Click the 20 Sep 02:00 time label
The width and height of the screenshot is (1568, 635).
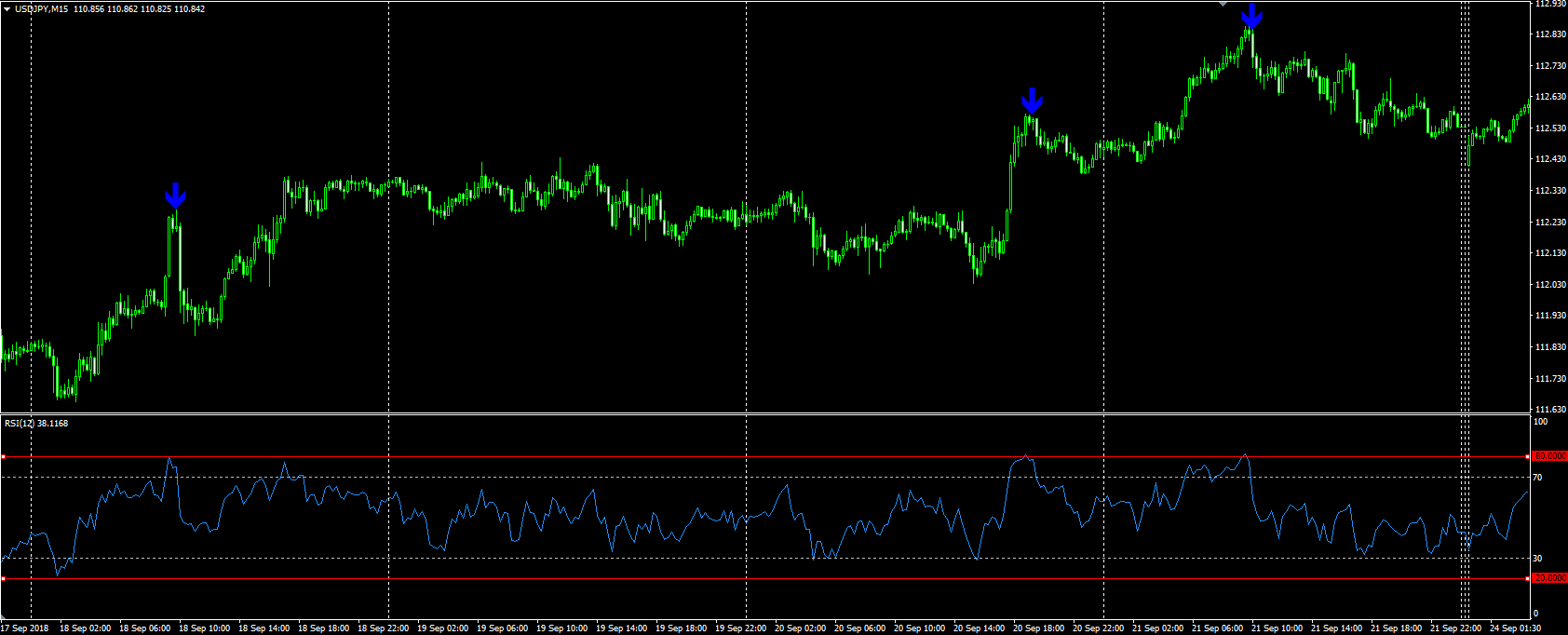[x=801, y=628]
